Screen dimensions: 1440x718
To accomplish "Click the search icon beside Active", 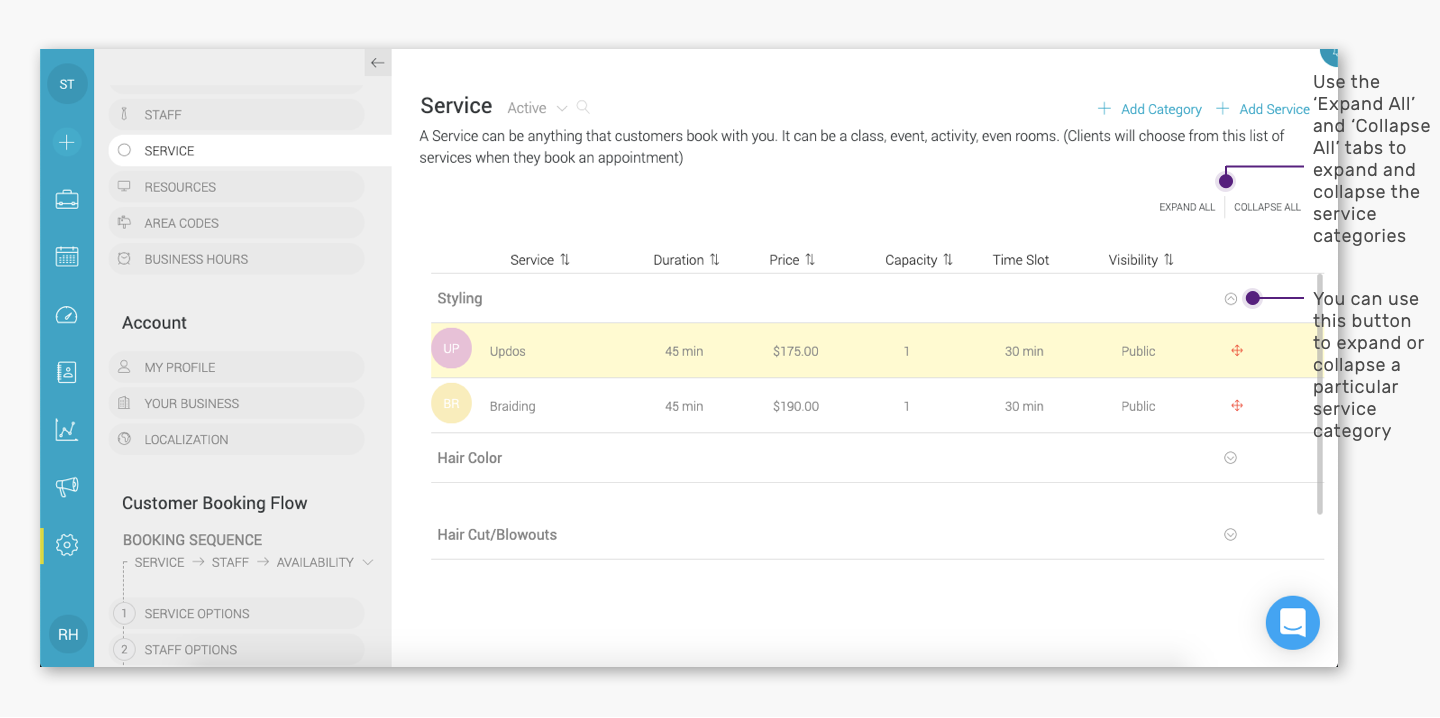I will tap(583, 107).
